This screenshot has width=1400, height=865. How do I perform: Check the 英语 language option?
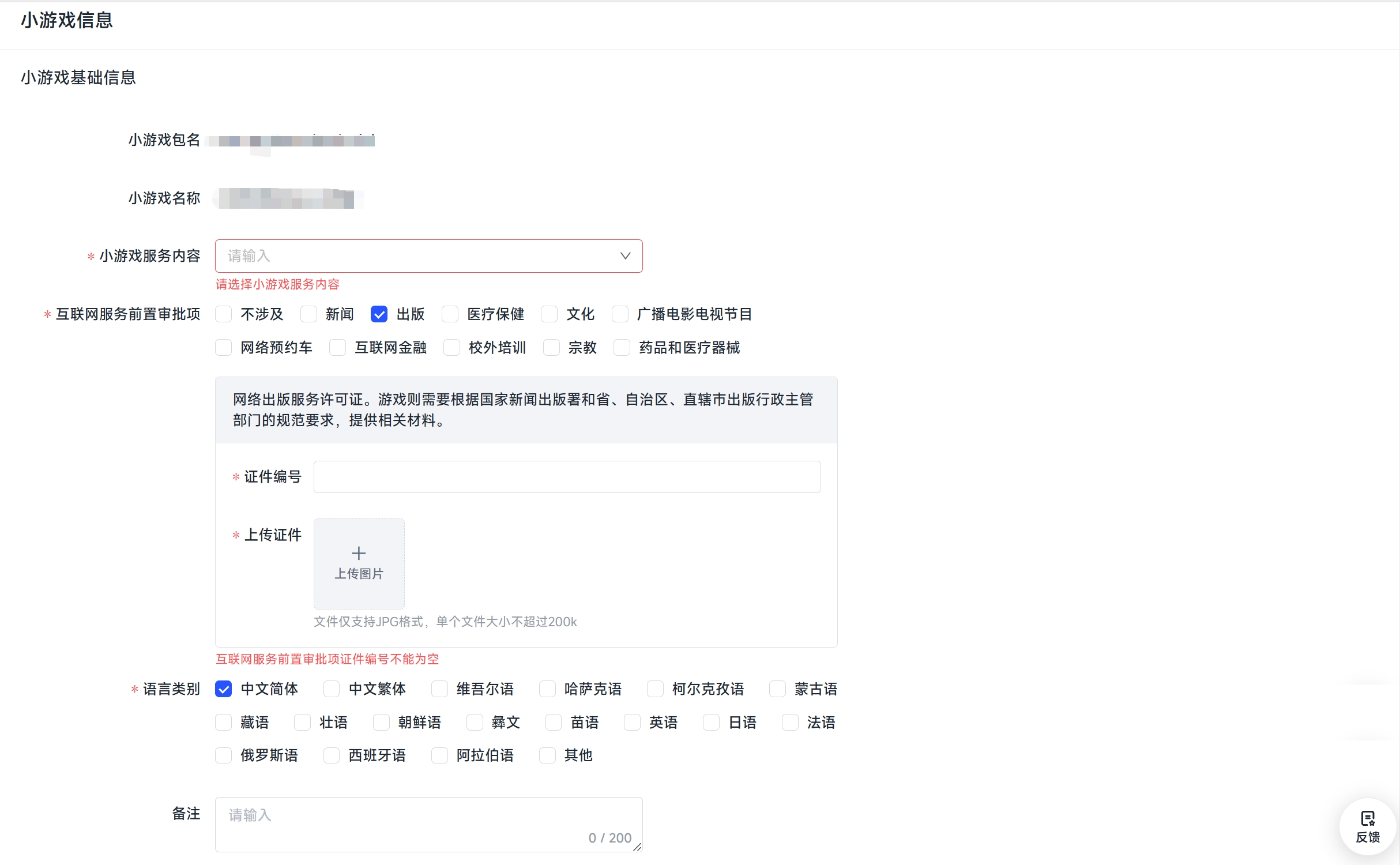click(633, 723)
